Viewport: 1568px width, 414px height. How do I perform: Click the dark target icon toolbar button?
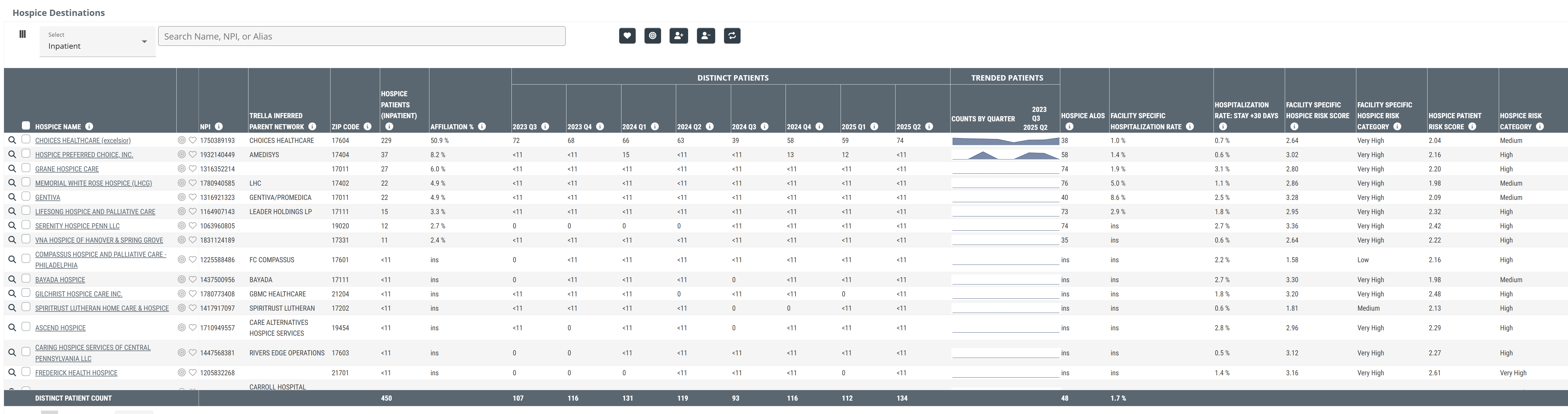[653, 36]
